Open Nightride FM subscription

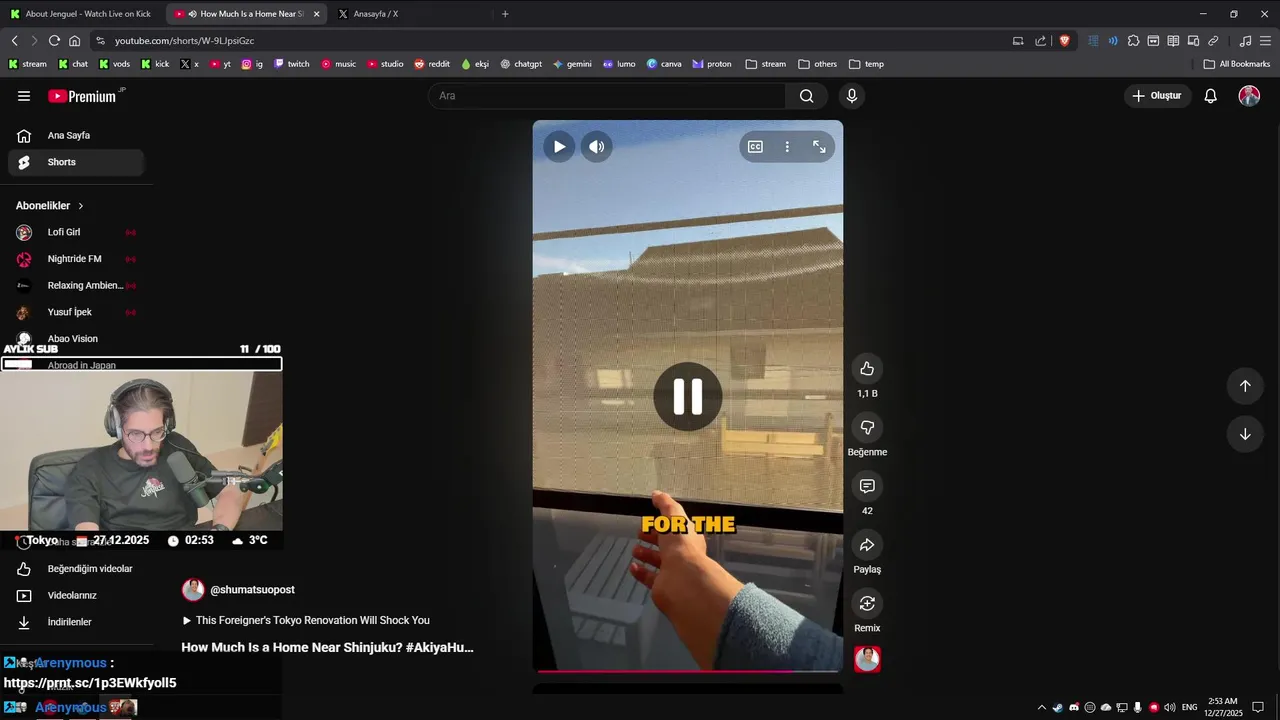[76, 259]
